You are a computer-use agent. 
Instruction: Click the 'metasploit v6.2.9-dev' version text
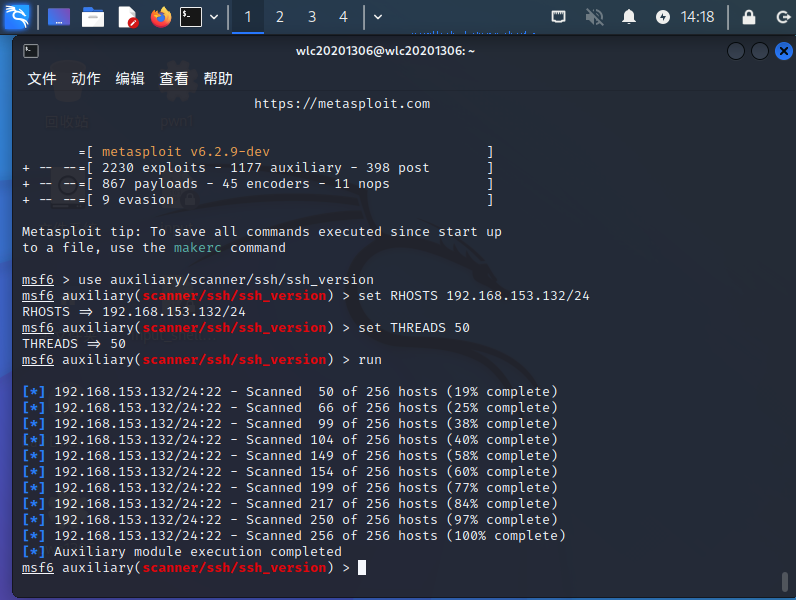pyautogui.click(x=186, y=152)
